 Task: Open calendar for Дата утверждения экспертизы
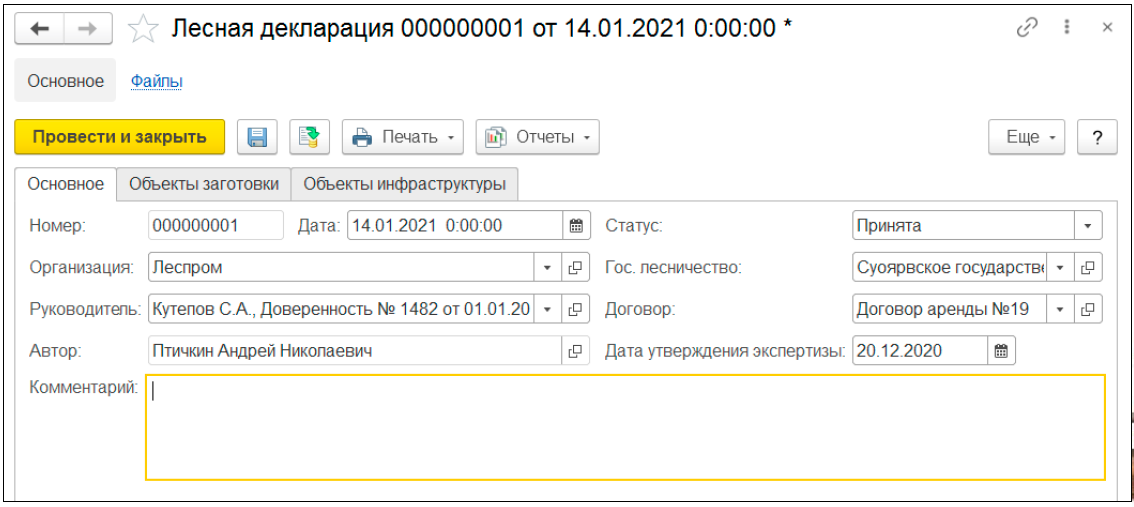(x=1001, y=351)
